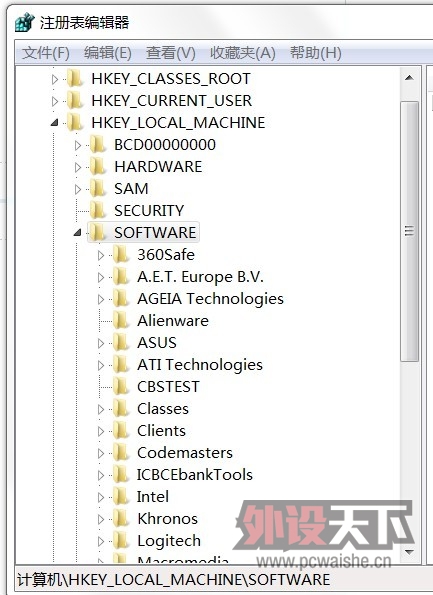
Task: Open the 收藏夹(A) favorites menu
Action: pyautogui.click(x=243, y=53)
